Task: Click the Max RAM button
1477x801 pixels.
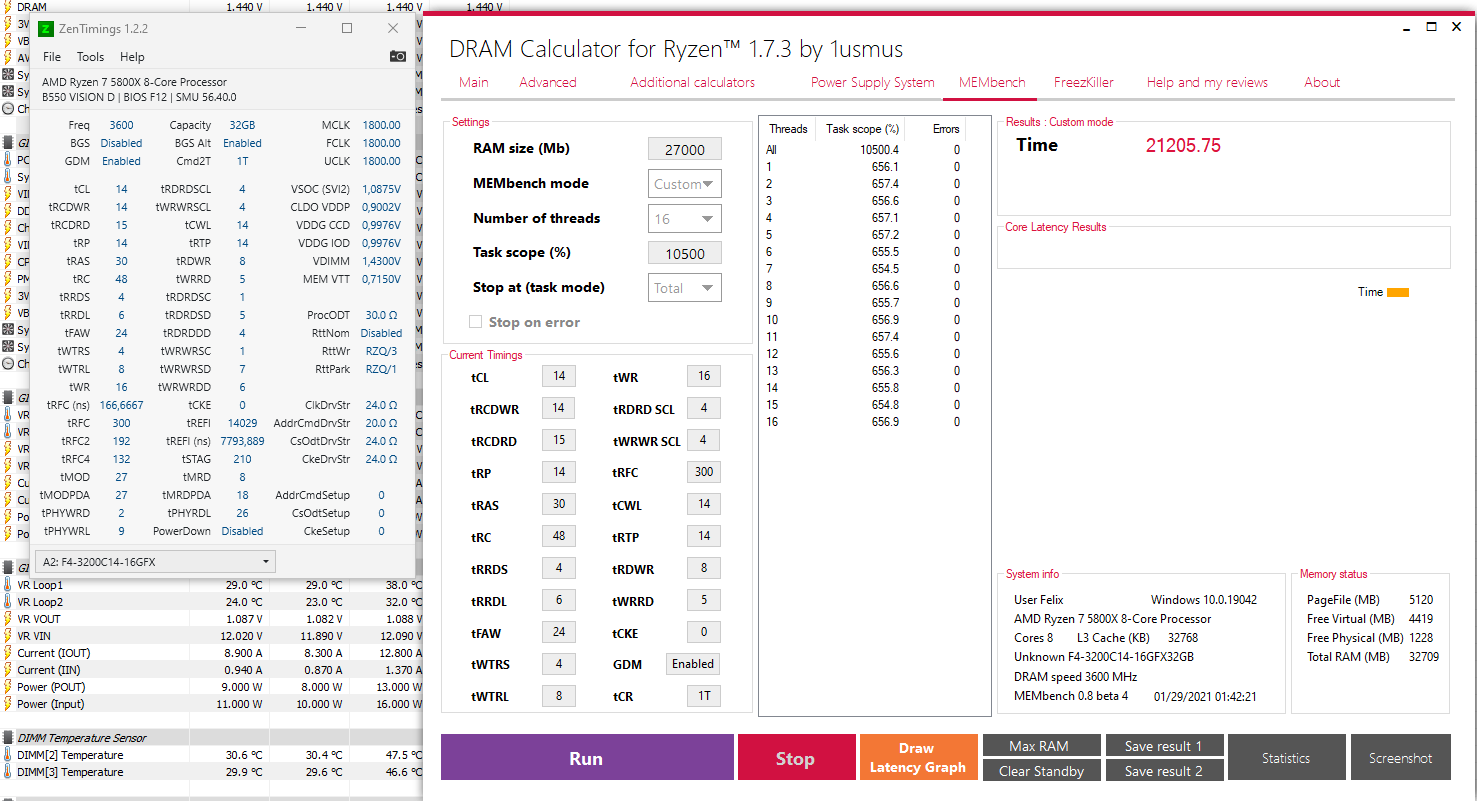Action: pyautogui.click(x=1041, y=746)
